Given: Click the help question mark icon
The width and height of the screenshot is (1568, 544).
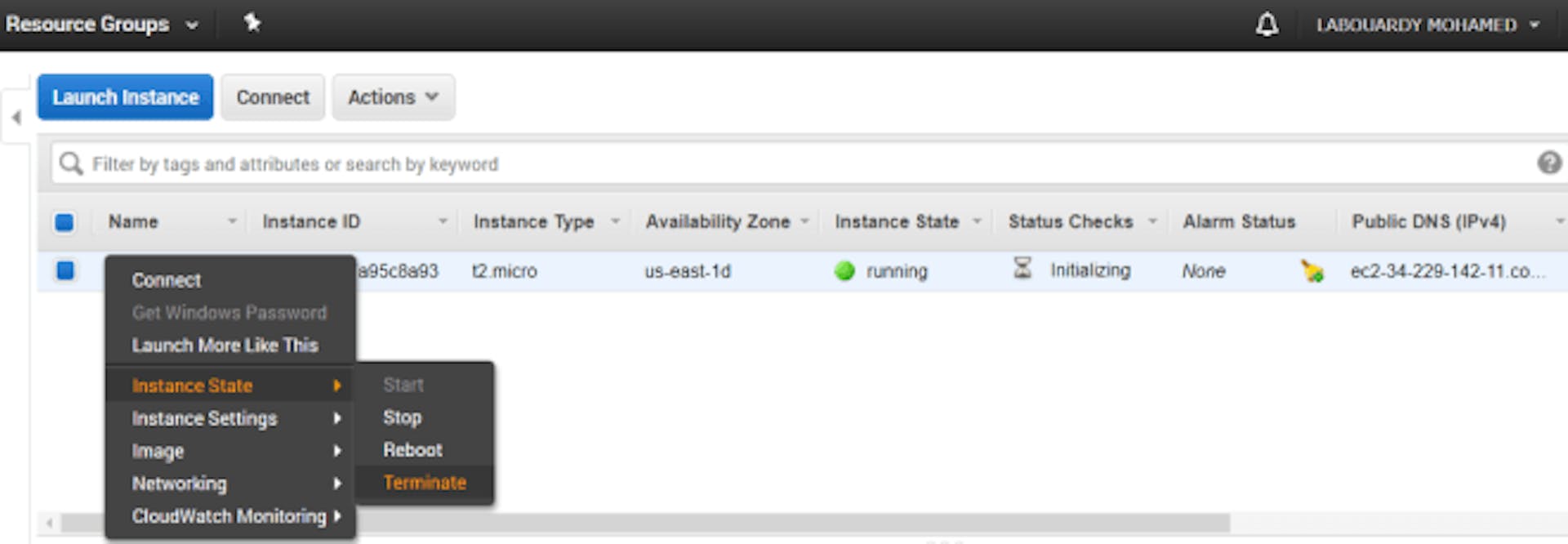Looking at the screenshot, I should tap(1549, 163).
